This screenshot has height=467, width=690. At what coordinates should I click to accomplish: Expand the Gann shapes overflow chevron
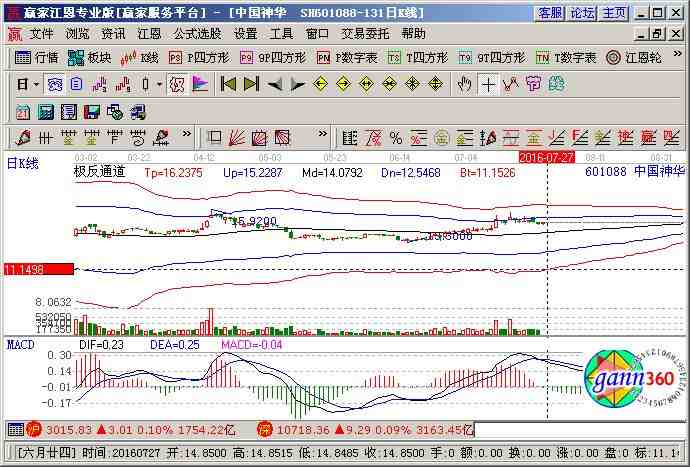pyautogui.click(x=323, y=134)
